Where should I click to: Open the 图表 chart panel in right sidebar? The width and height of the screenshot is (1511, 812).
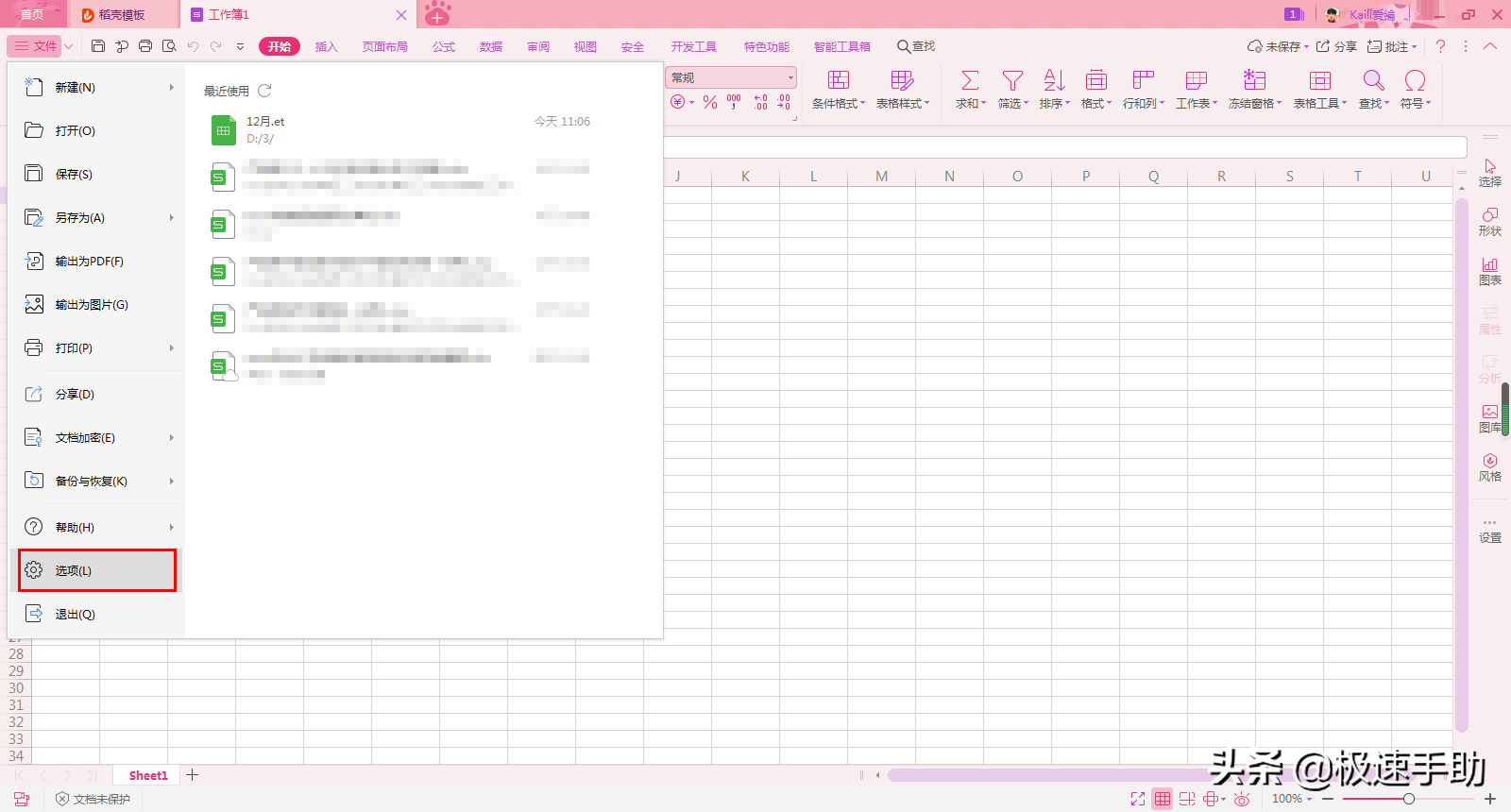click(1489, 270)
